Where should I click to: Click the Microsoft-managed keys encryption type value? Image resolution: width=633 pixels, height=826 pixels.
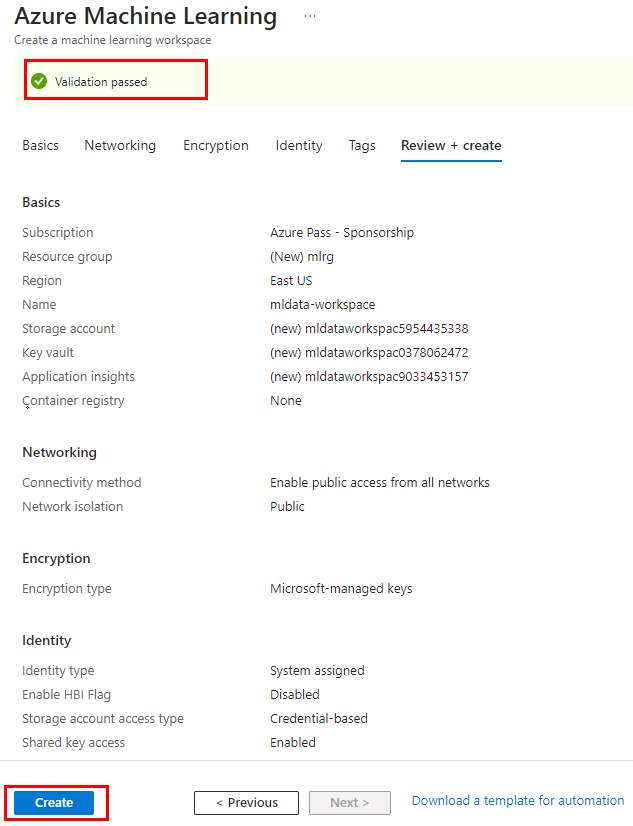(341, 589)
